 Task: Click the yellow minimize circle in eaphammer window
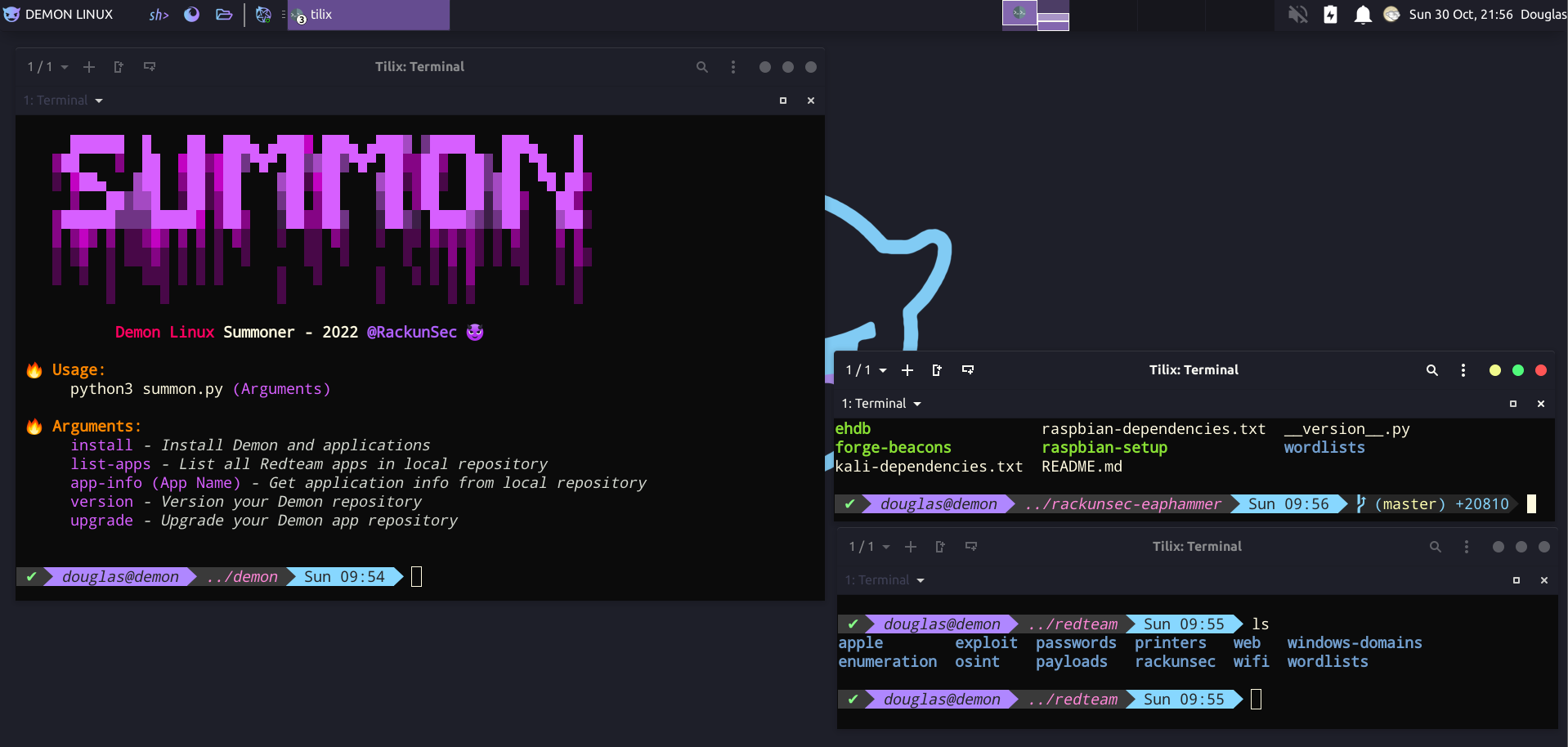(x=1495, y=370)
